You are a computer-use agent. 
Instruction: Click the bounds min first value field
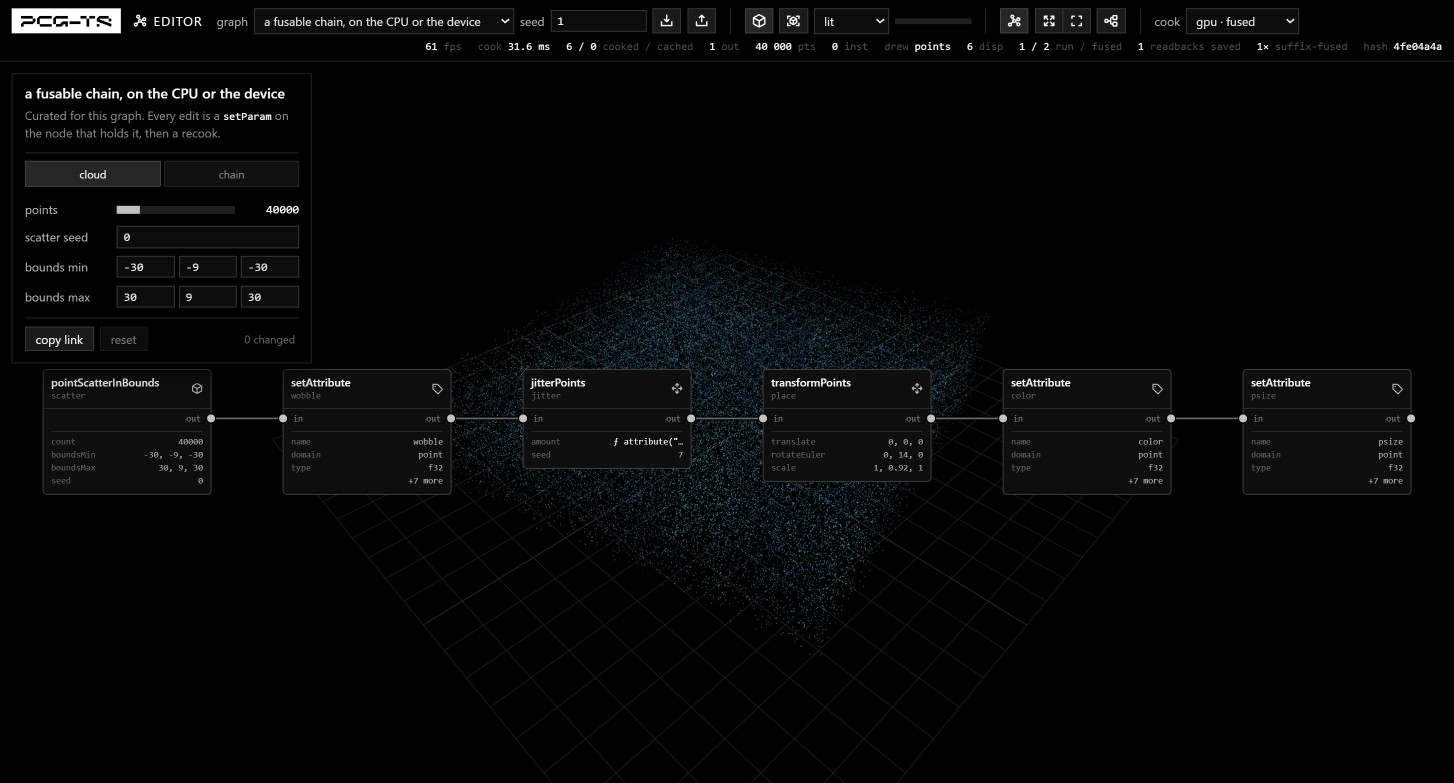point(146,267)
